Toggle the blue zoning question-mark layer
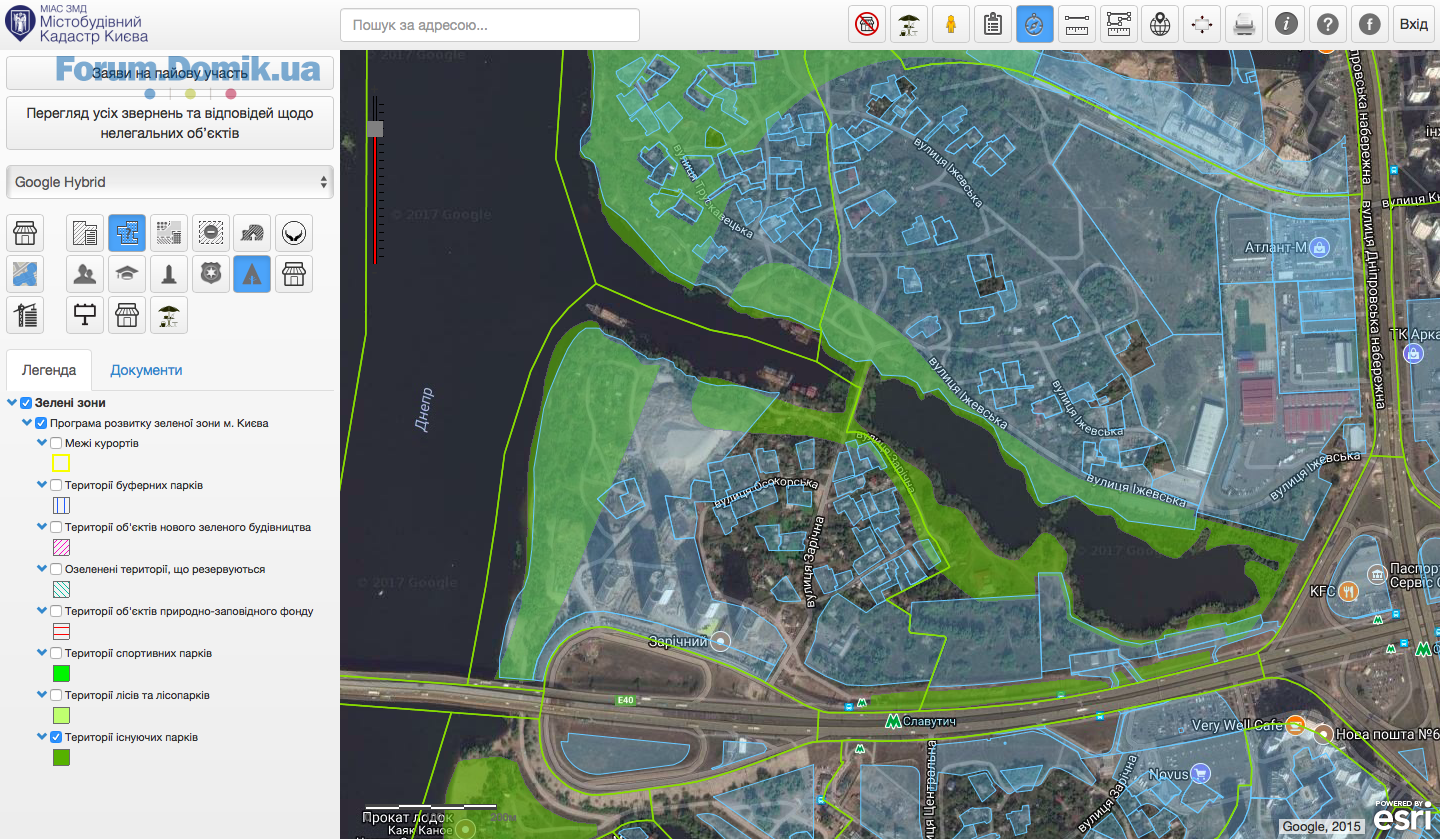1440x839 pixels. pyautogui.click(x=127, y=233)
